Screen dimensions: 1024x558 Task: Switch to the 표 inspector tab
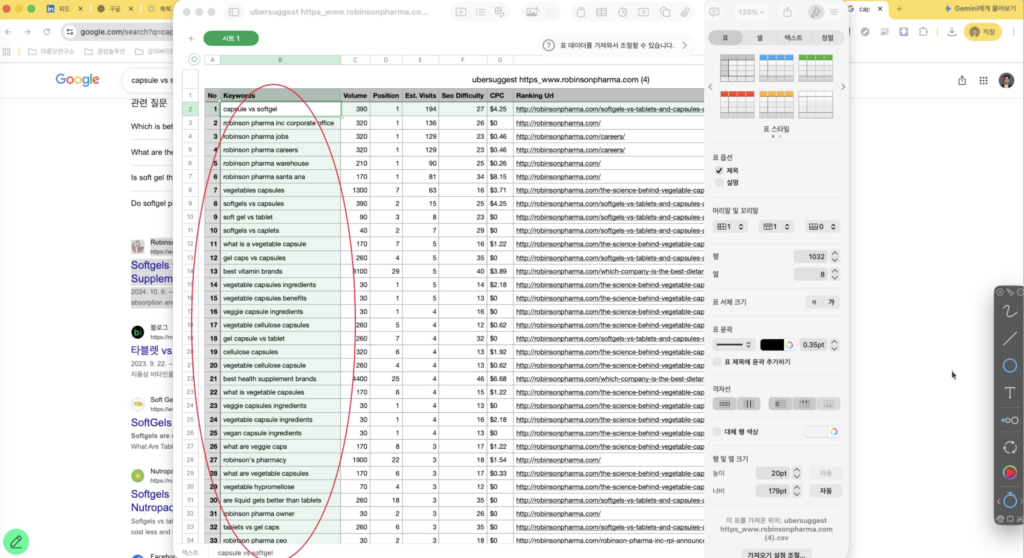pyautogui.click(x=725, y=38)
